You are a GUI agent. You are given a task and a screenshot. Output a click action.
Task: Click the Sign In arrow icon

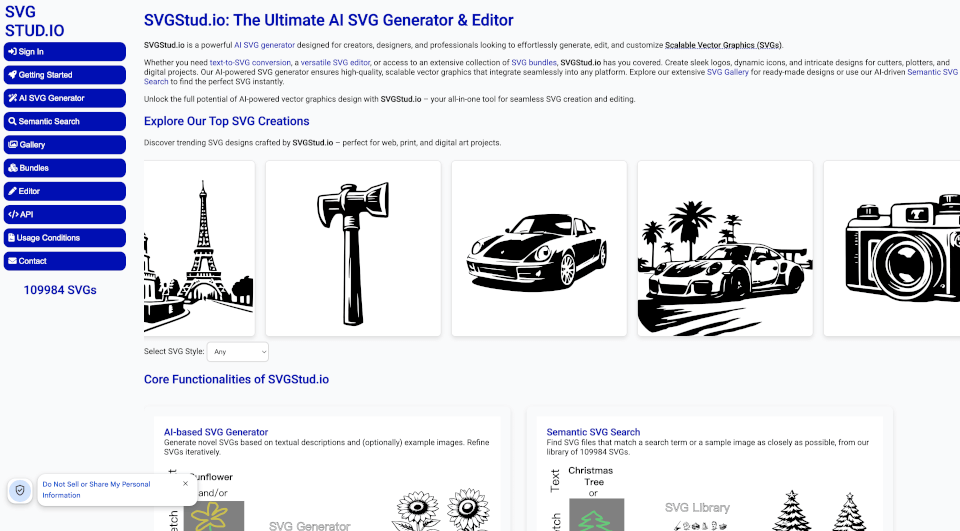(12, 51)
